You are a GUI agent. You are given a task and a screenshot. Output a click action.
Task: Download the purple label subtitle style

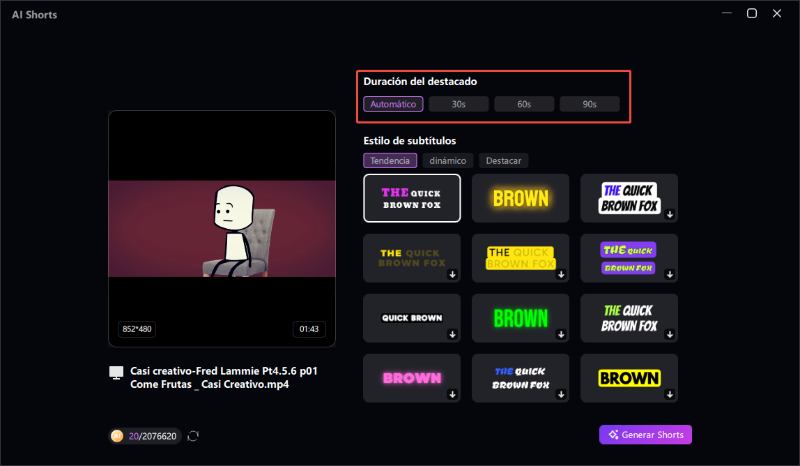pyautogui.click(x=670, y=274)
